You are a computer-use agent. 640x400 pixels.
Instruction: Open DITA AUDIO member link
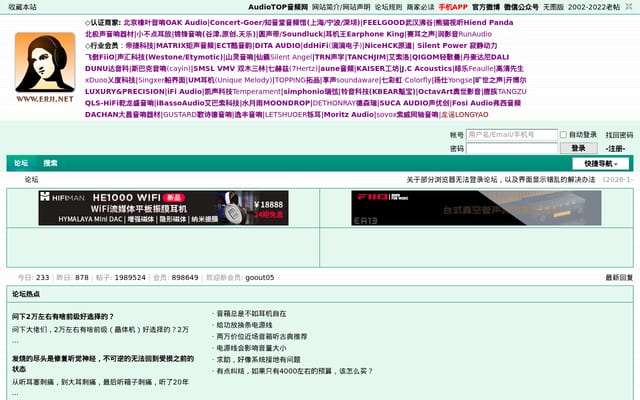[278, 45]
